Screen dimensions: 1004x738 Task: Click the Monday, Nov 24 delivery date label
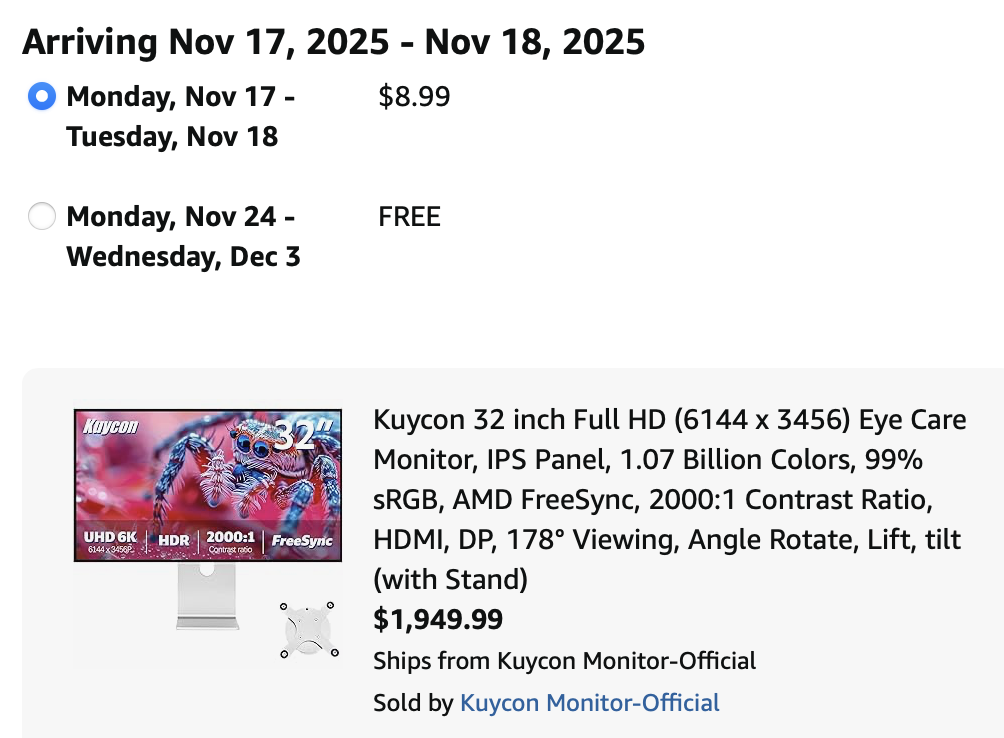[182, 216]
